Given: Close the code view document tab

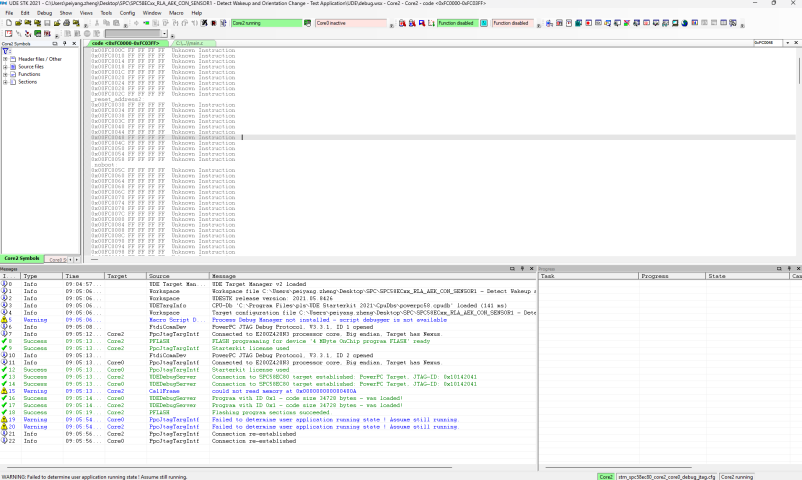Looking at the screenshot, I should (x=796, y=43).
